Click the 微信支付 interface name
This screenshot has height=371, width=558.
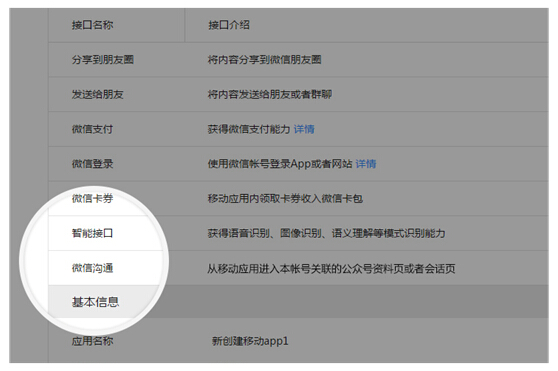[92, 129]
